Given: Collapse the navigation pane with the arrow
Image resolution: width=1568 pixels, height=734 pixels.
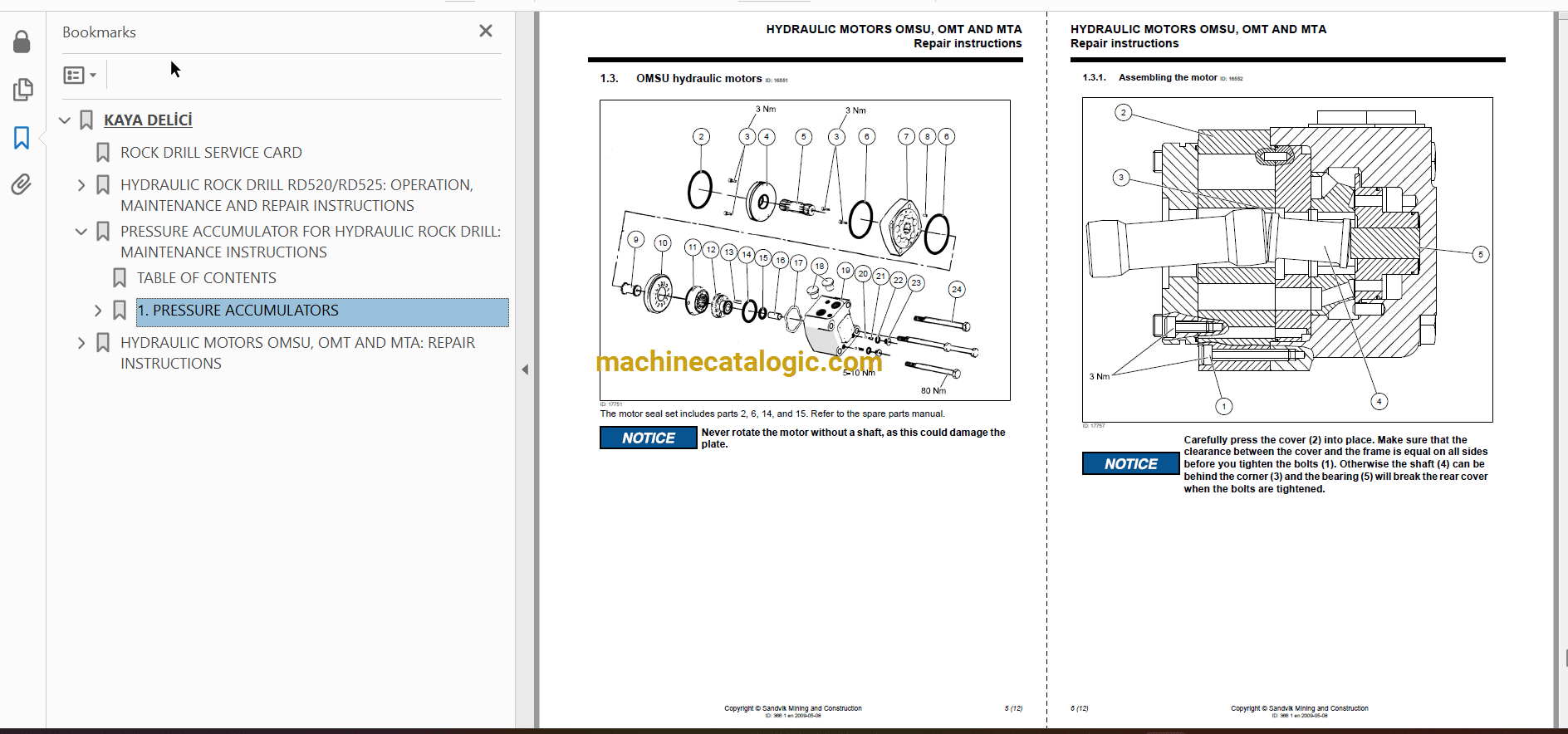Looking at the screenshot, I should (x=525, y=369).
